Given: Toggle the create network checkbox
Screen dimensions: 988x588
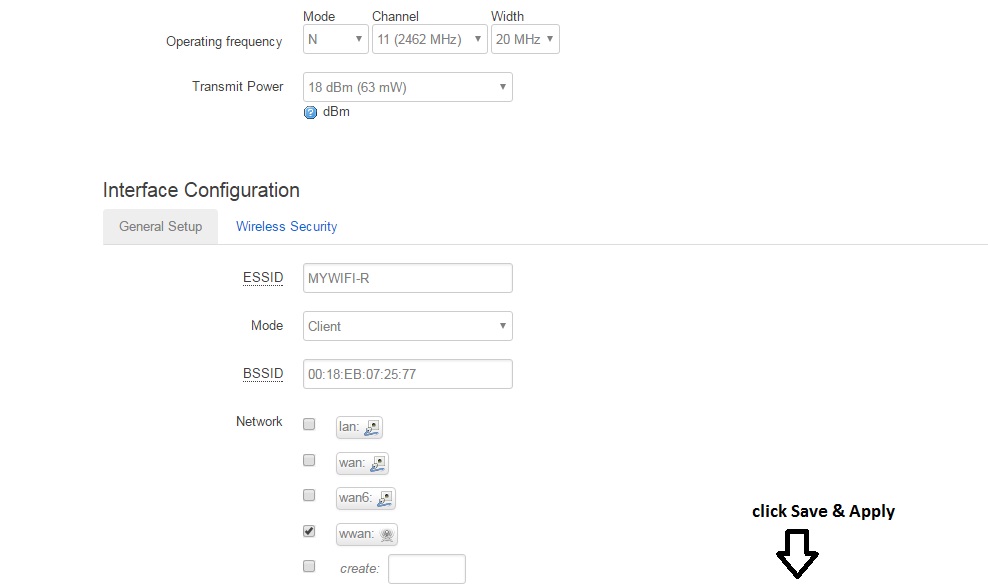Looking at the screenshot, I should tap(309, 566).
